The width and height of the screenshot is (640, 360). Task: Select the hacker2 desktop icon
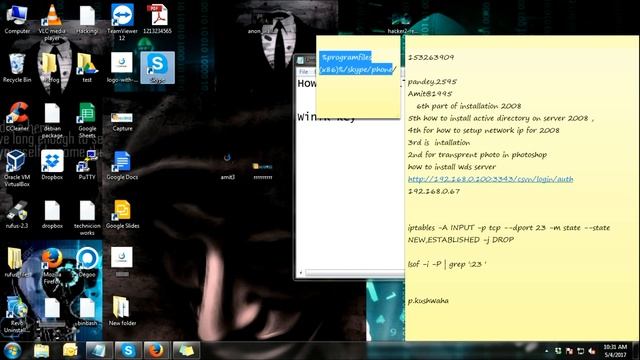[x=402, y=24]
